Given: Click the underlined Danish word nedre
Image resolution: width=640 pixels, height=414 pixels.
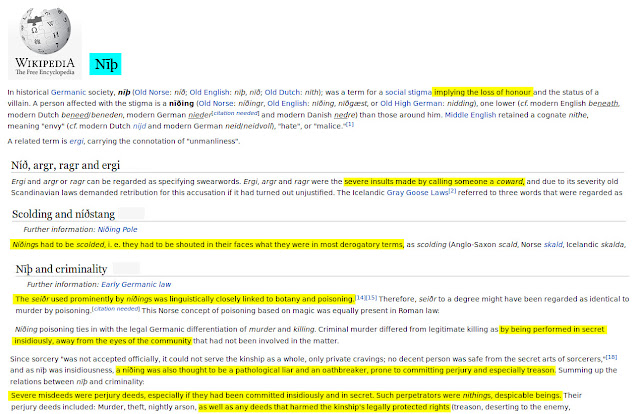Looking at the screenshot, I should coord(345,115).
